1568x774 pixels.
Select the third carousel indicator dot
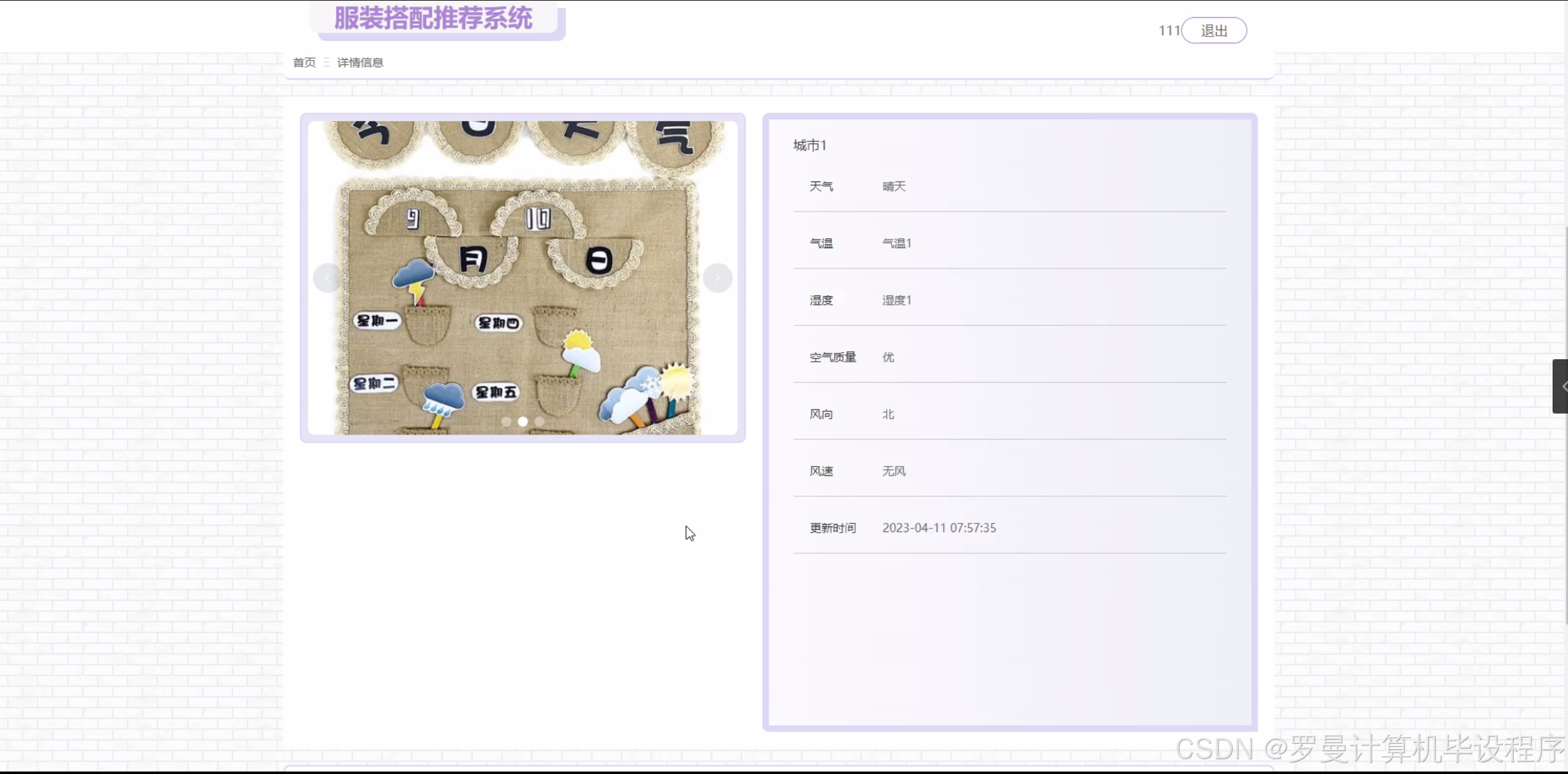tap(540, 422)
